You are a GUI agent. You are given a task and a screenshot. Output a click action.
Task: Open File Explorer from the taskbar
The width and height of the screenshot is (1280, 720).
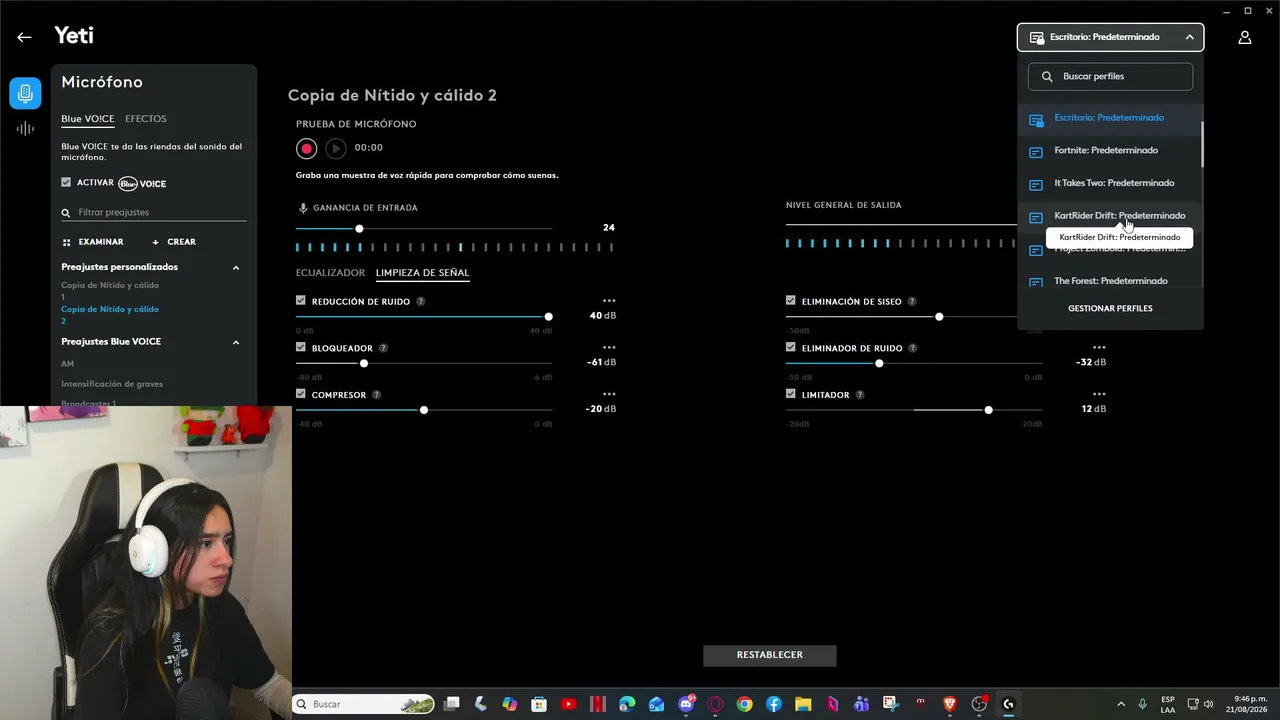803,704
